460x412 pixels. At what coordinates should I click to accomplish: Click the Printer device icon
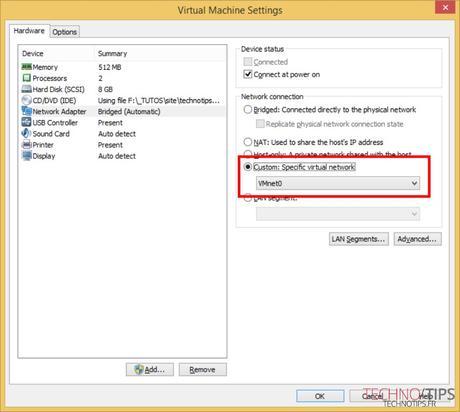point(27,145)
